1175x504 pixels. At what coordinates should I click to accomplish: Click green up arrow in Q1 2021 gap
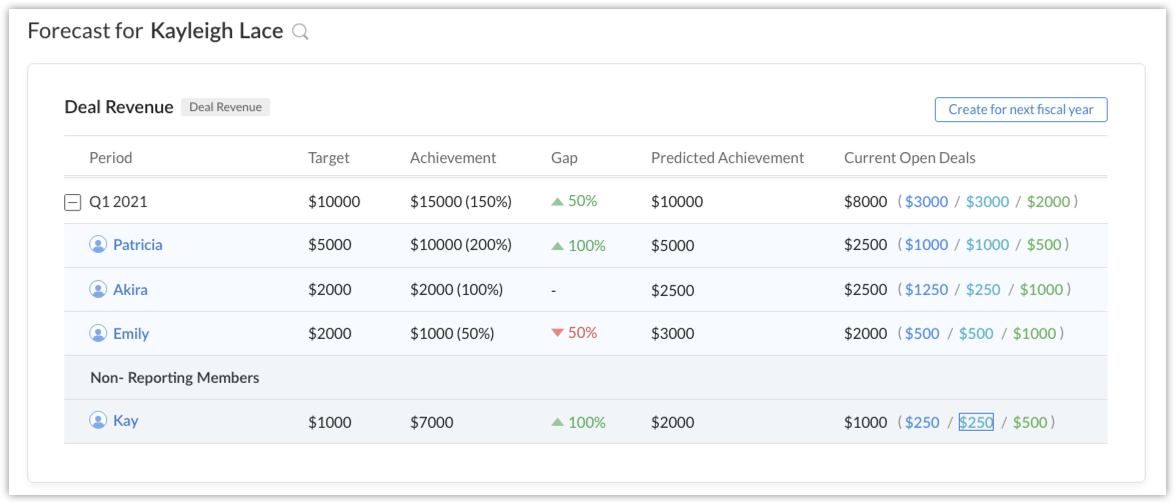tap(558, 201)
